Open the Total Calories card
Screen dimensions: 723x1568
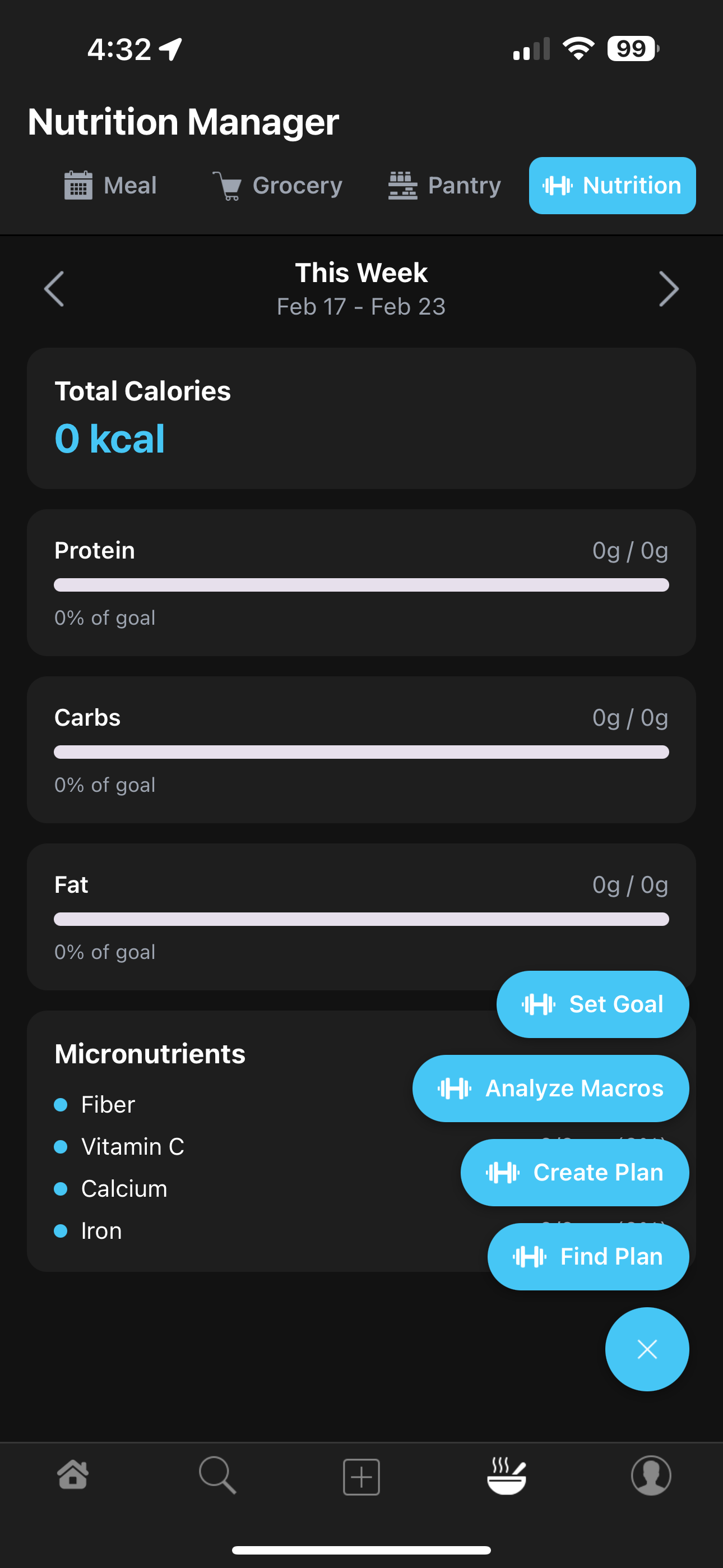361,418
